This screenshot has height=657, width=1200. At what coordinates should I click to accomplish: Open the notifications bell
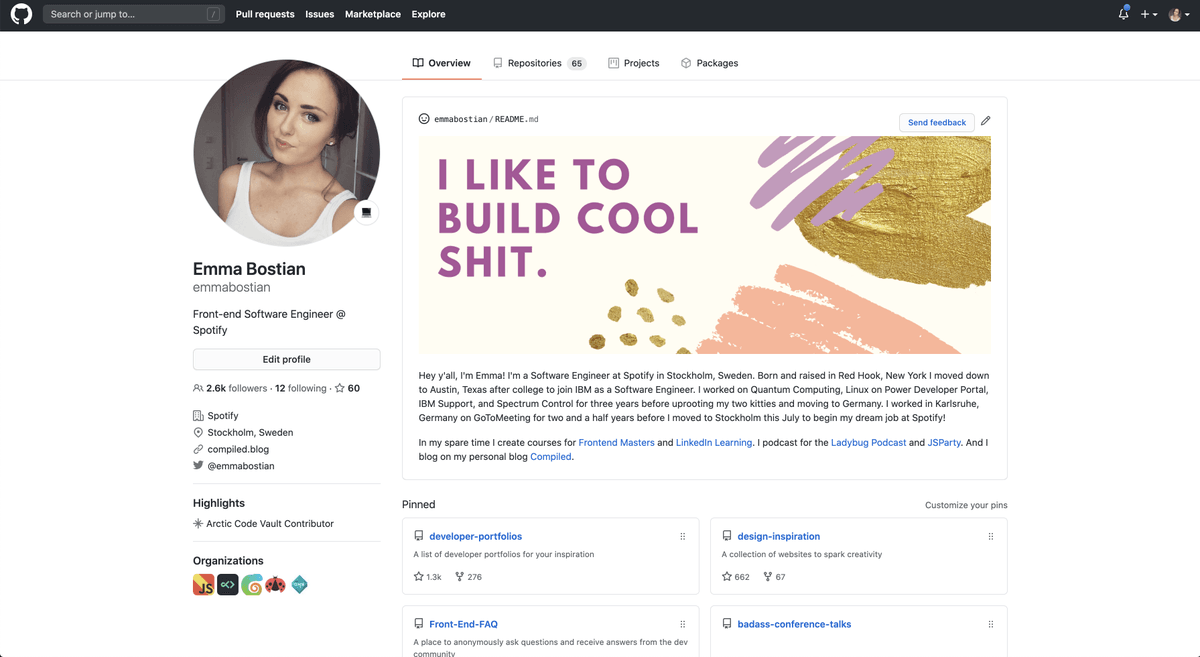(1124, 14)
